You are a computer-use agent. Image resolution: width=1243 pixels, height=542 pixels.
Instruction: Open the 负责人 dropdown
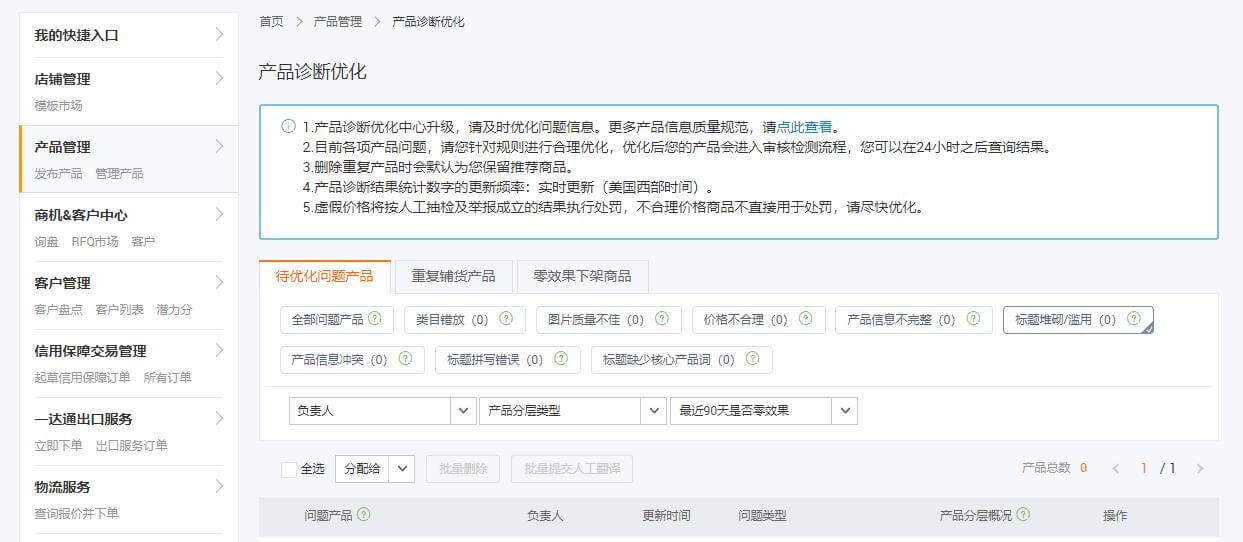pyautogui.click(x=464, y=411)
